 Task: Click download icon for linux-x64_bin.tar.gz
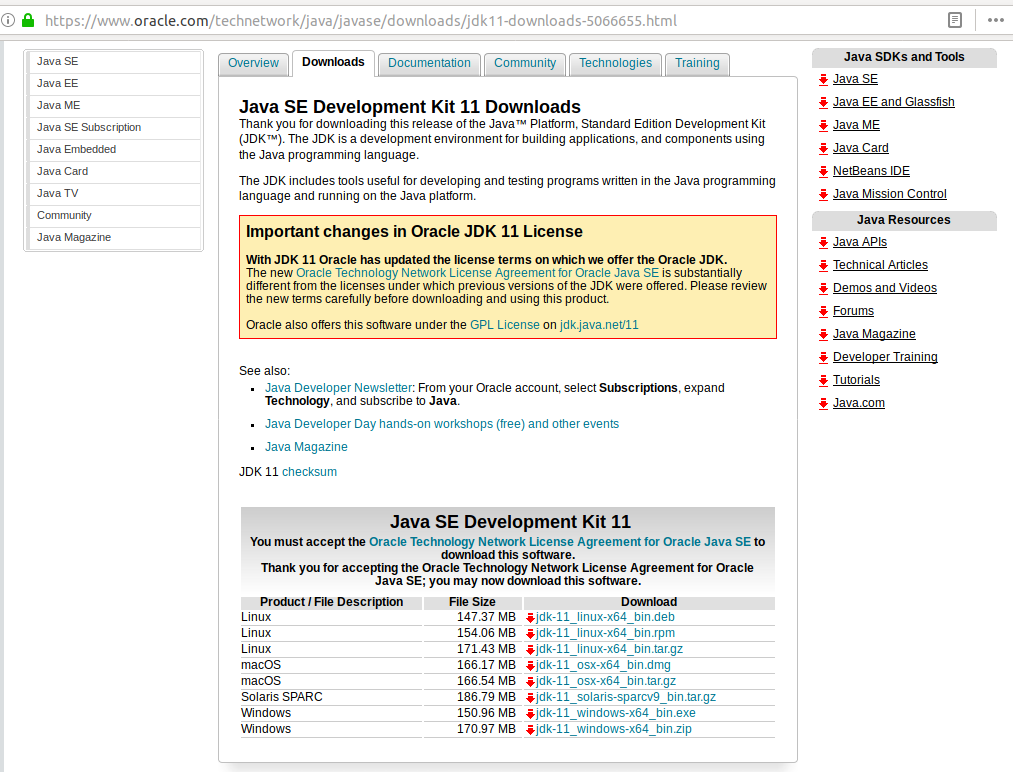tap(530, 650)
